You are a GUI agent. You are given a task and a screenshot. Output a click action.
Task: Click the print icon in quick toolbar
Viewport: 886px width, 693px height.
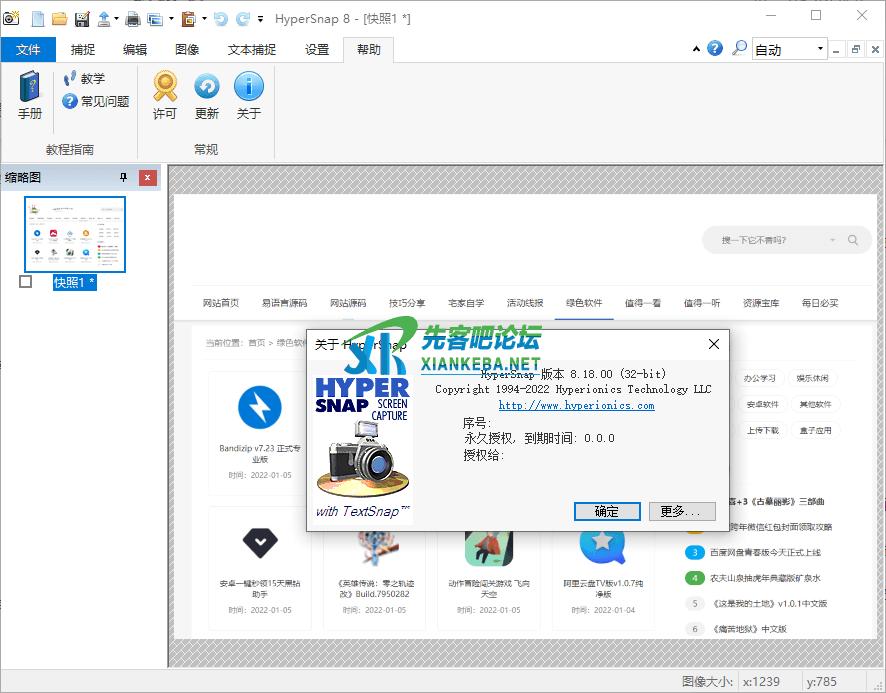pos(132,18)
